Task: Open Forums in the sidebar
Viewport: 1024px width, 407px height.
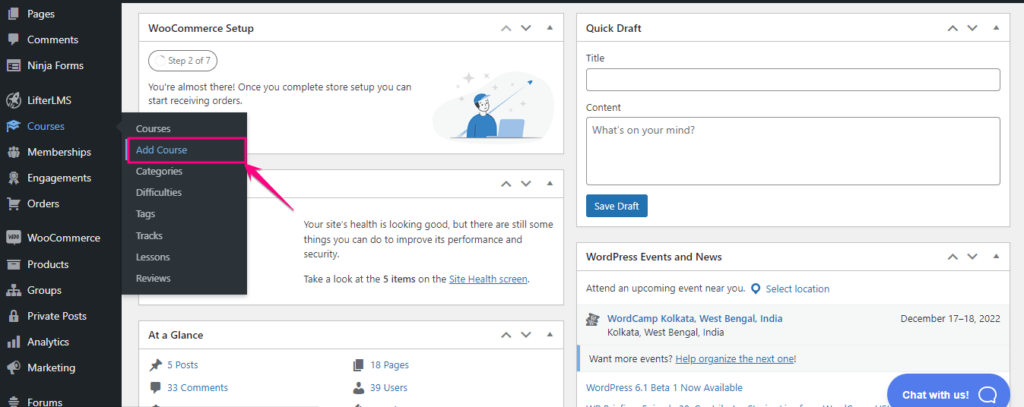Action: [44, 402]
